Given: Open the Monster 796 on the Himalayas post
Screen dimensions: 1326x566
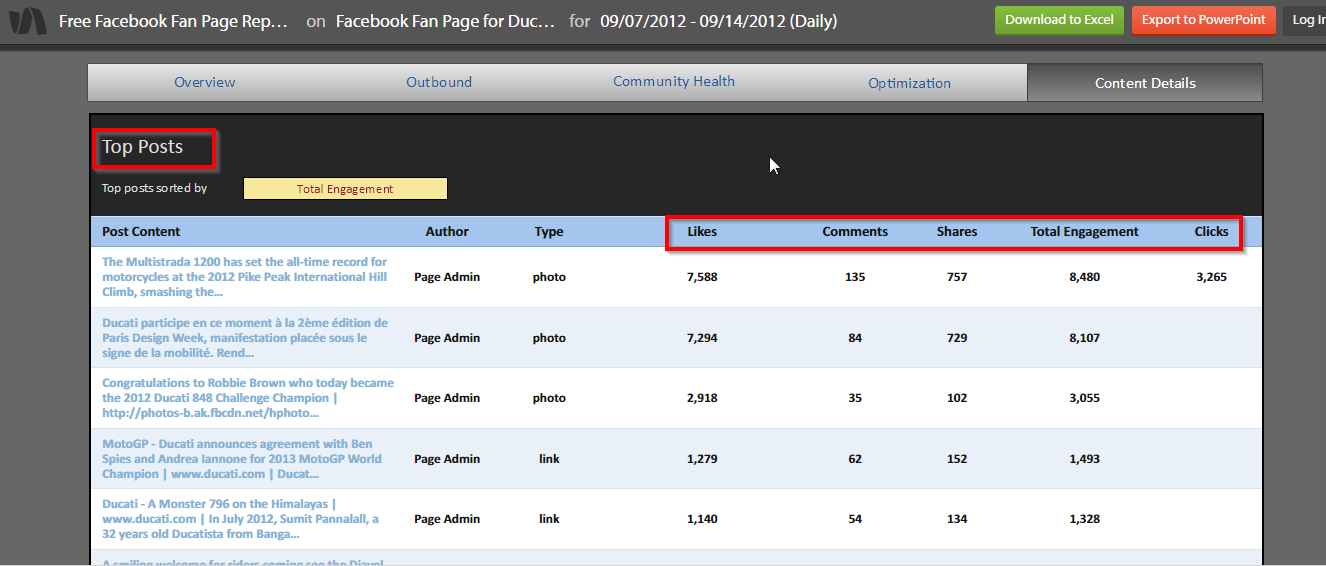Looking at the screenshot, I should (240, 519).
